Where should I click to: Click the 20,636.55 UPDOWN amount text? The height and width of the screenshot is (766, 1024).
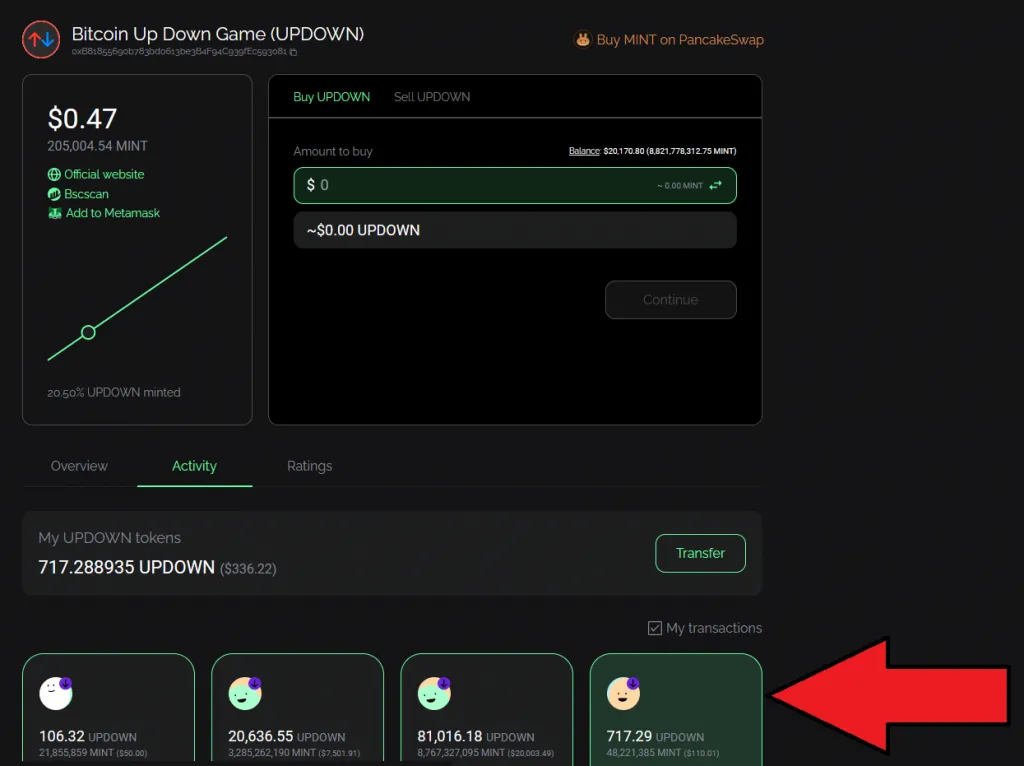(x=287, y=737)
